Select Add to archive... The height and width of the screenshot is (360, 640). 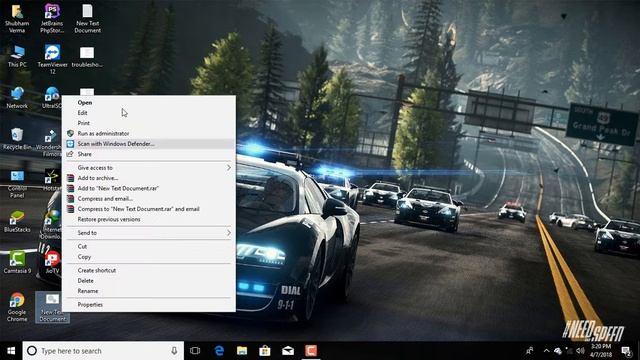(x=149, y=178)
